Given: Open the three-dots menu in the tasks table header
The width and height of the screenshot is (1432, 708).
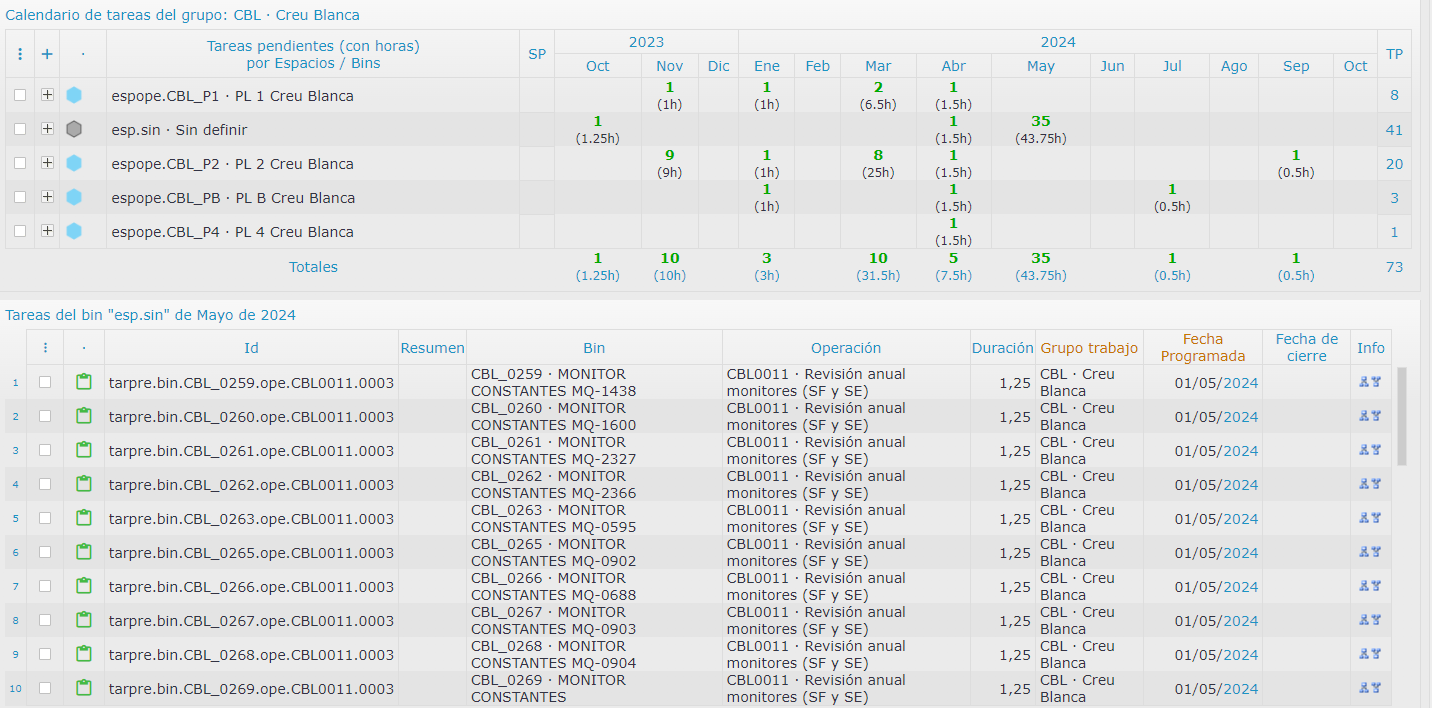Looking at the screenshot, I should tap(45, 348).
